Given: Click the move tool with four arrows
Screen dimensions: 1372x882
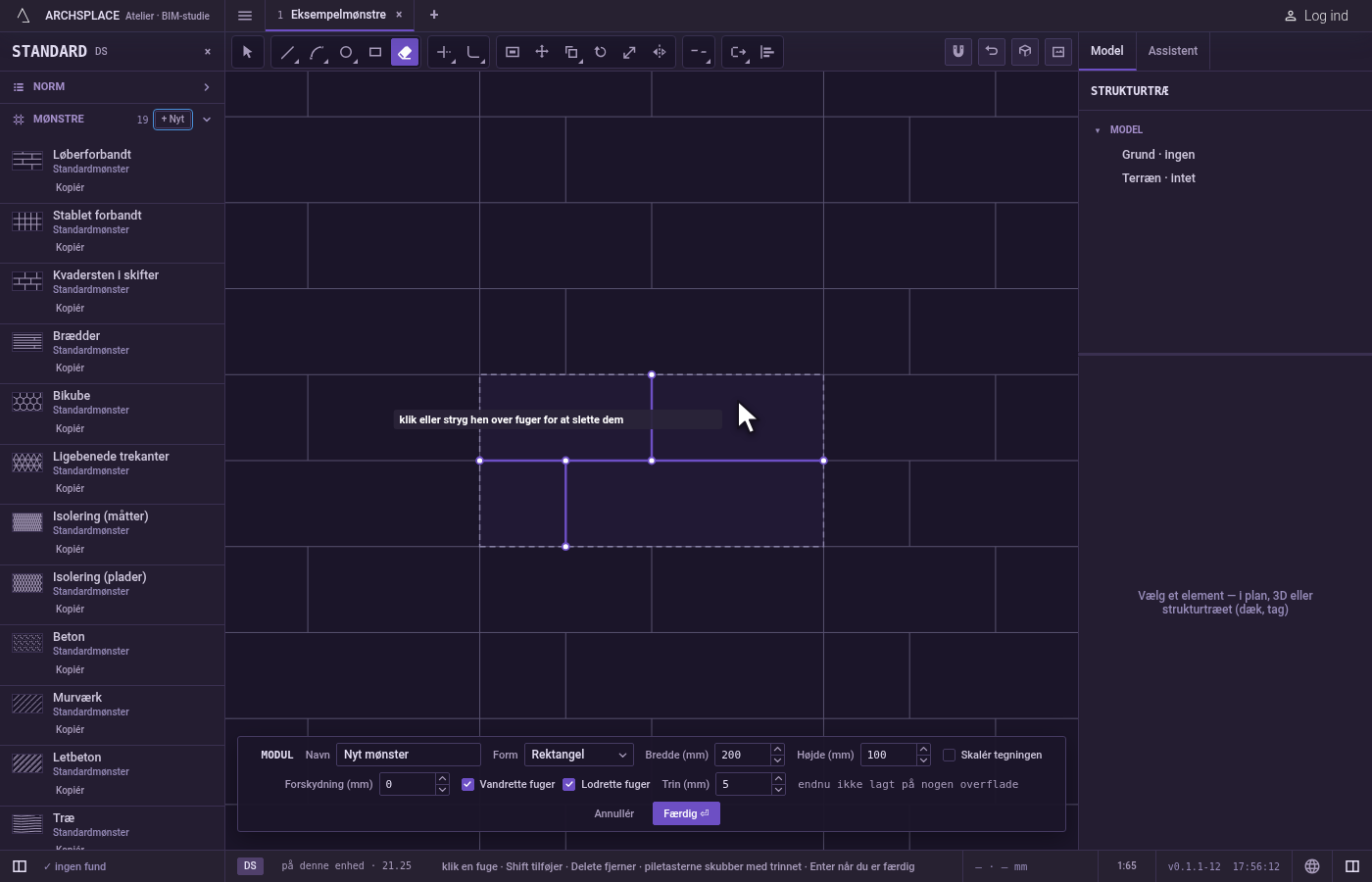Looking at the screenshot, I should click(542, 52).
